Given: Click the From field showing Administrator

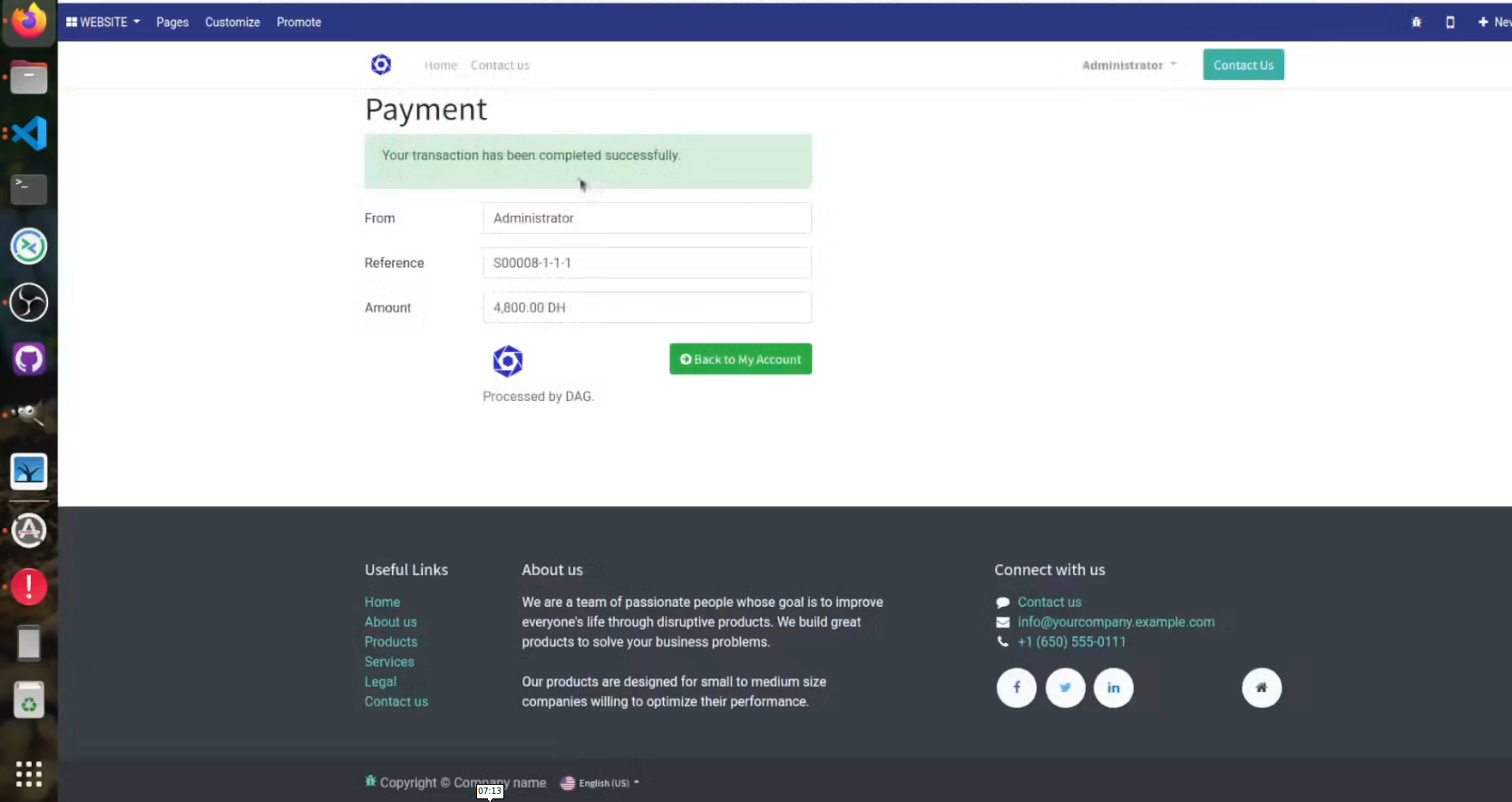Looking at the screenshot, I should [647, 218].
